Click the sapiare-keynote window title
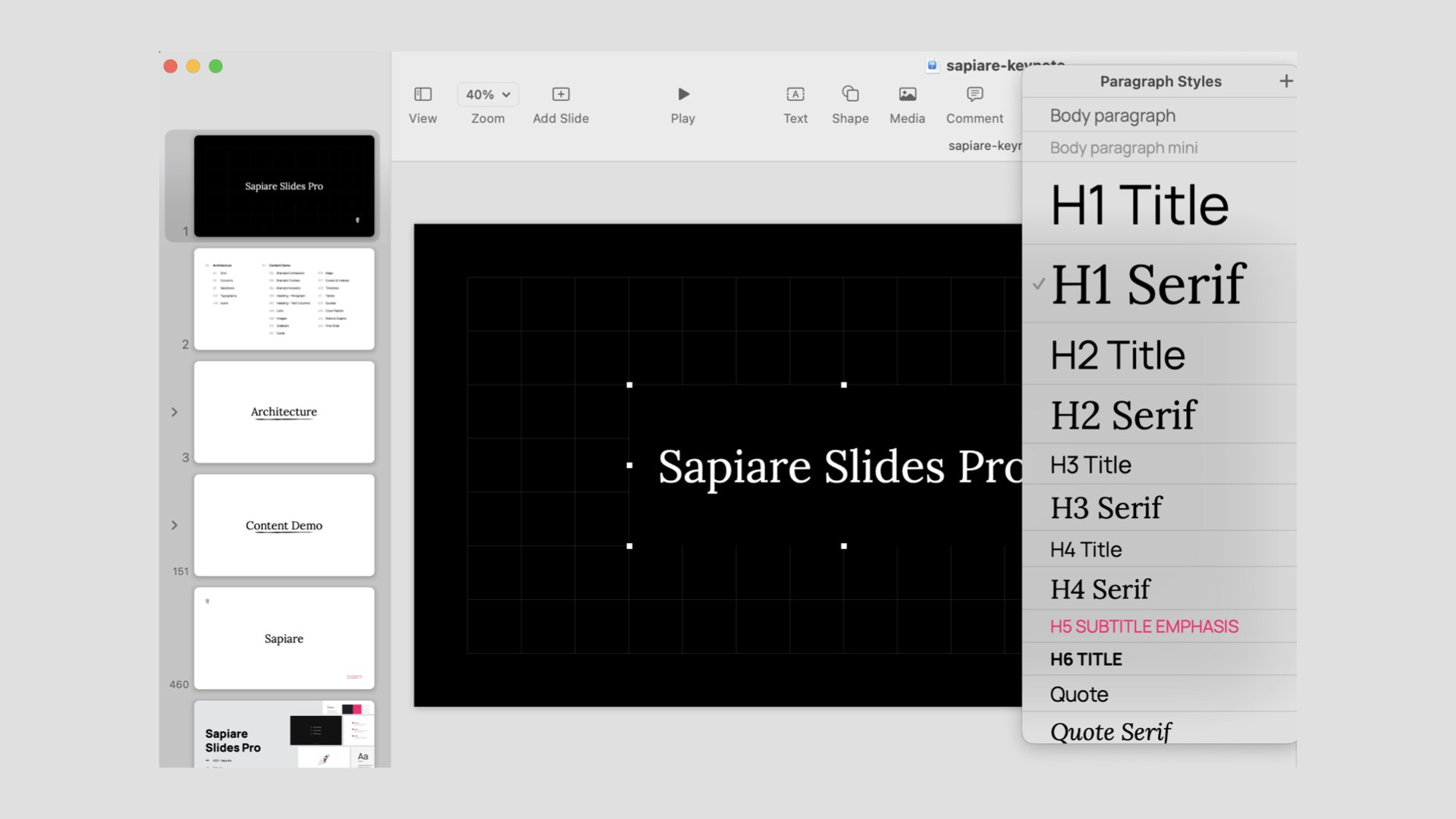Image resolution: width=1456 pixels, height=819 pixels. click(x=1005, y=65)
